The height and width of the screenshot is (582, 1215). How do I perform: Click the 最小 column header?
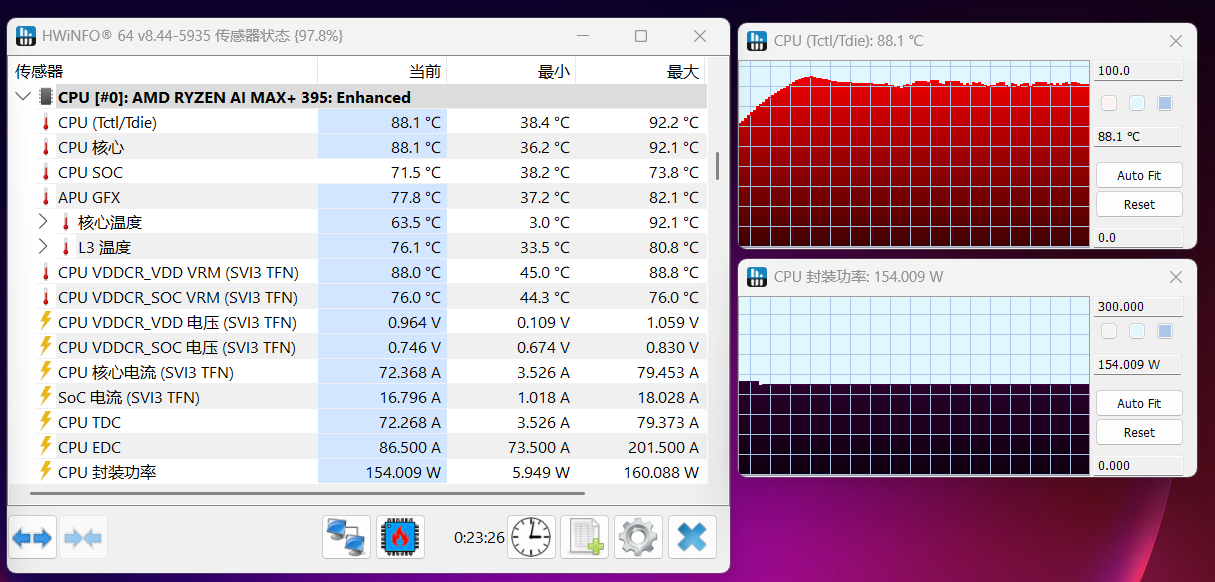point(511,71)
